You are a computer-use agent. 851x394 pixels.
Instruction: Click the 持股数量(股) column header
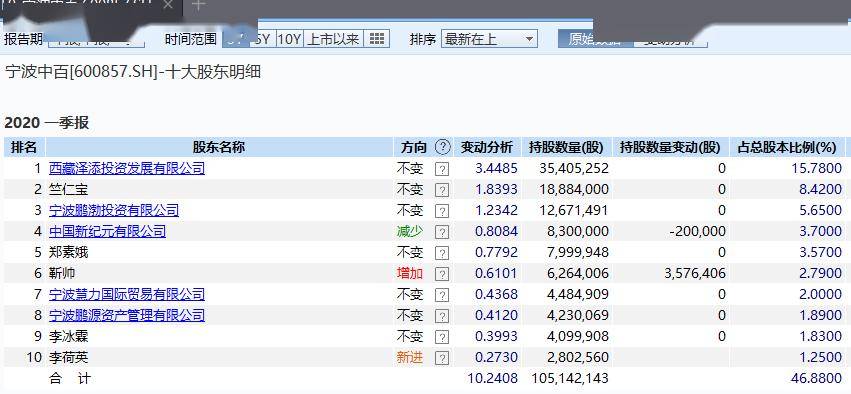coord(567,147)
